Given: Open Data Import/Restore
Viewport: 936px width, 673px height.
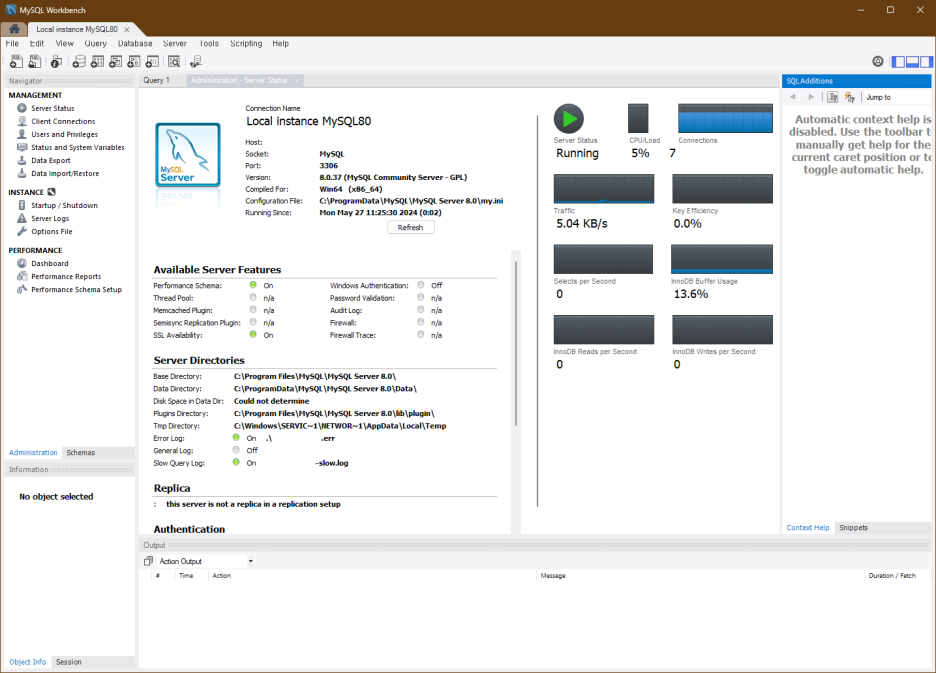Looking at the screenshot, I should coord(65,174).
